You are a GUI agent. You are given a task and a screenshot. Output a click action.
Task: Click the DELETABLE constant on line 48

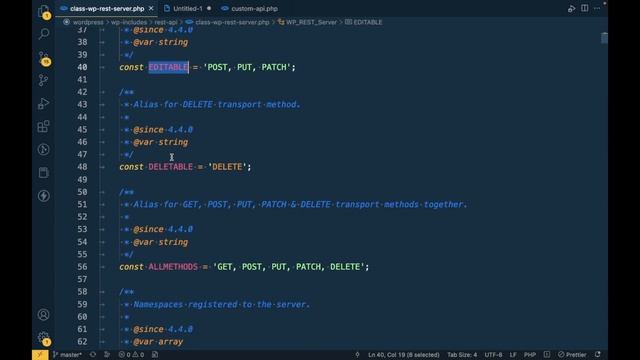(x=170, y=167)
